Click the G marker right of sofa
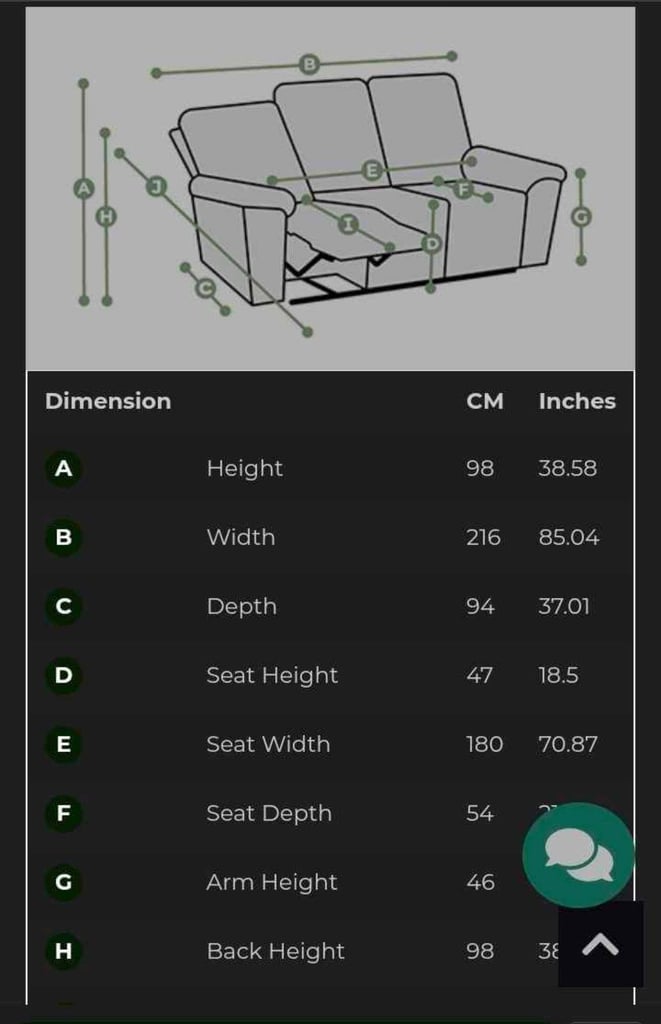Screen dimensions: 661x1024 (x=581, y=216)
